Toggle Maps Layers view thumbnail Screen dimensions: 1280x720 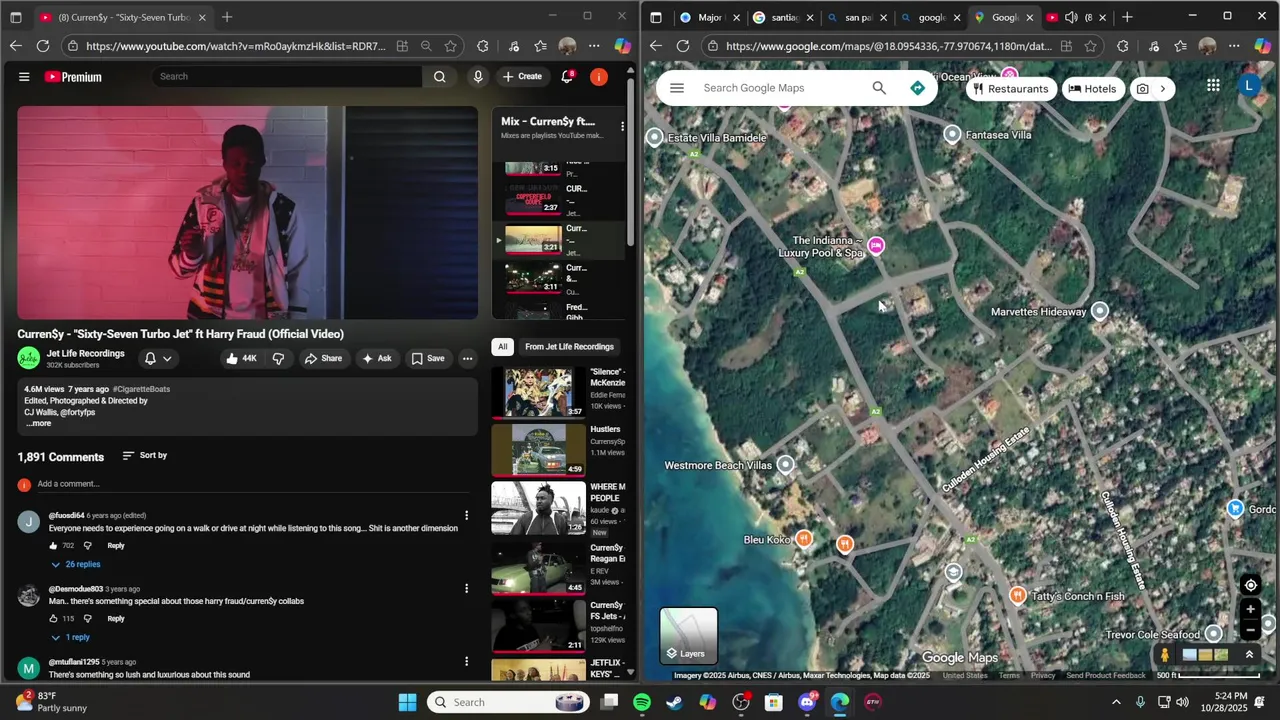pyautogui.click(x=688, y=636)
